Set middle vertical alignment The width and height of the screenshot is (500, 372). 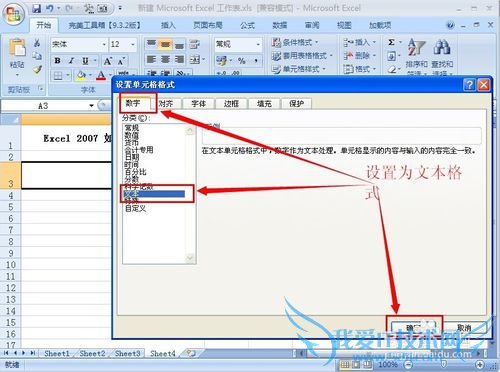click(165, 44)
